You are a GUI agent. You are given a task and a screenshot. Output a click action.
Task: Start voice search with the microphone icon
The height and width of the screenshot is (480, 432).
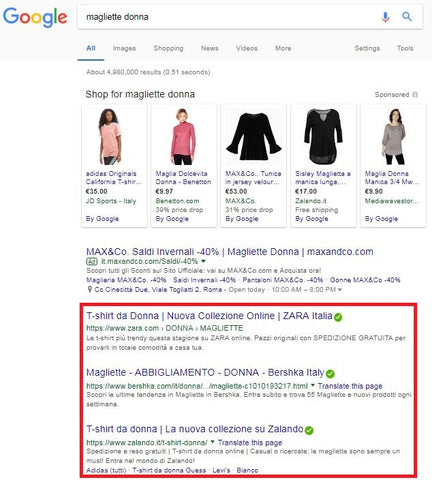point(385,17)
